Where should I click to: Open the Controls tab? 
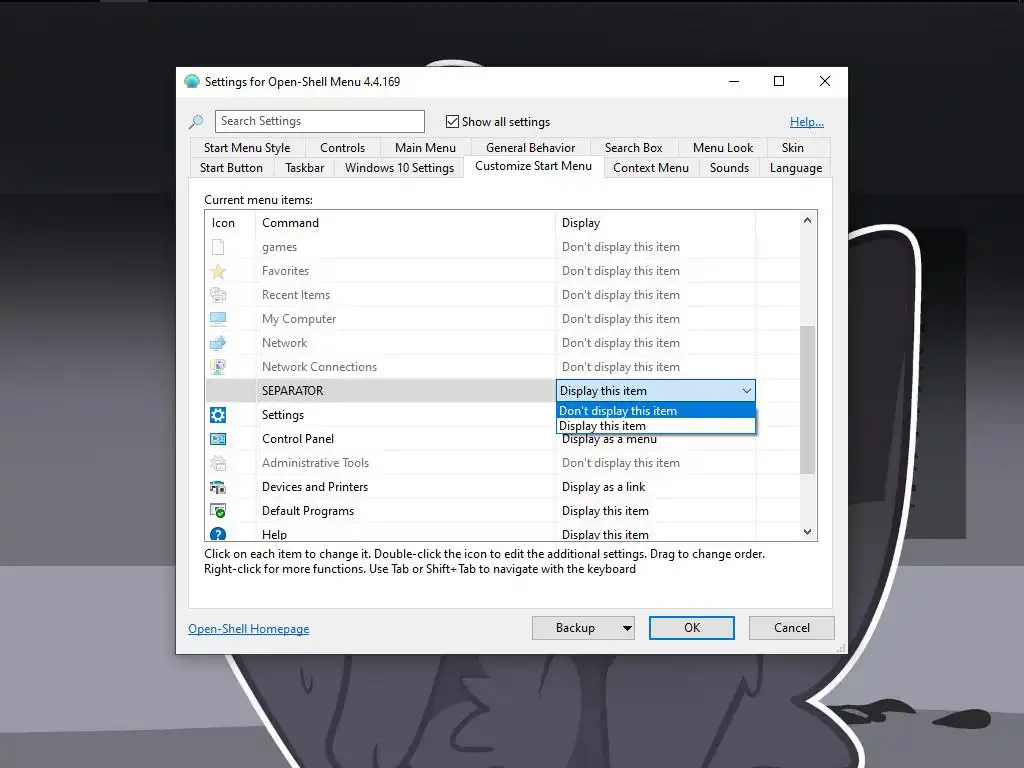pyautogui.click(x=342, y=148)
